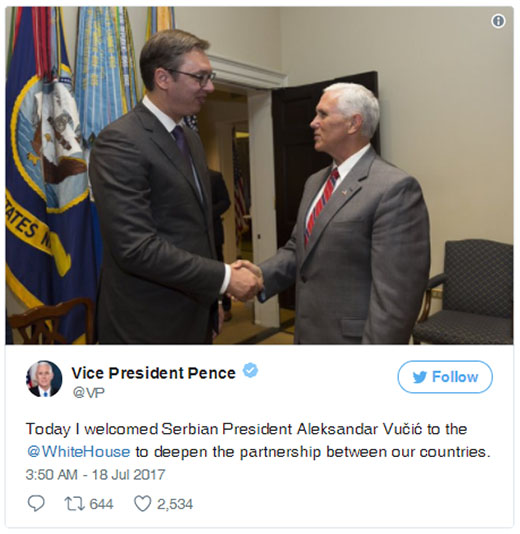Click the tweet text about Serbian President
Screen dimensions: 520x534
(x=258, y=440)
